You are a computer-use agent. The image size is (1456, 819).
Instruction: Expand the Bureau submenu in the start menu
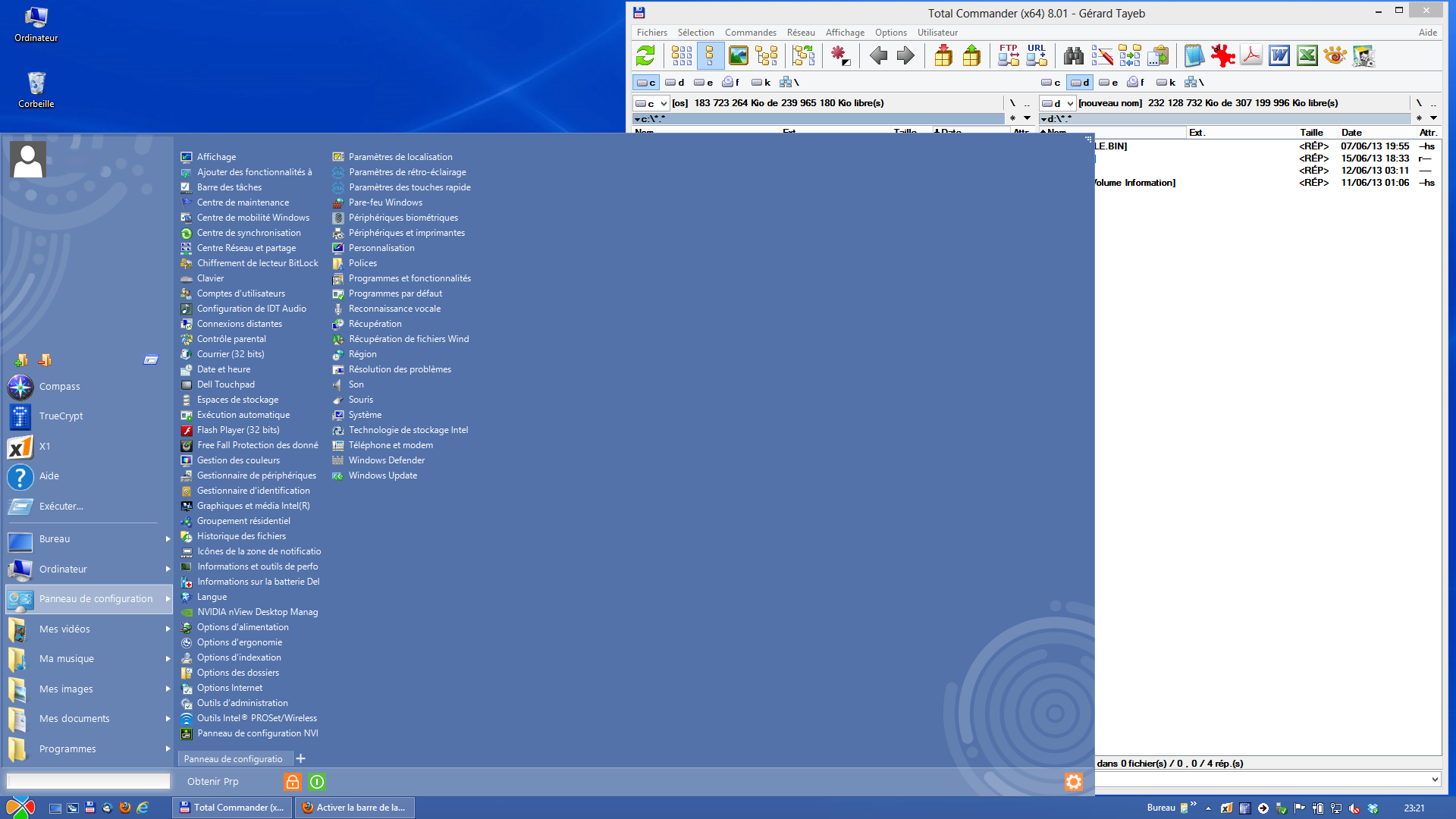tap(168, 539)
